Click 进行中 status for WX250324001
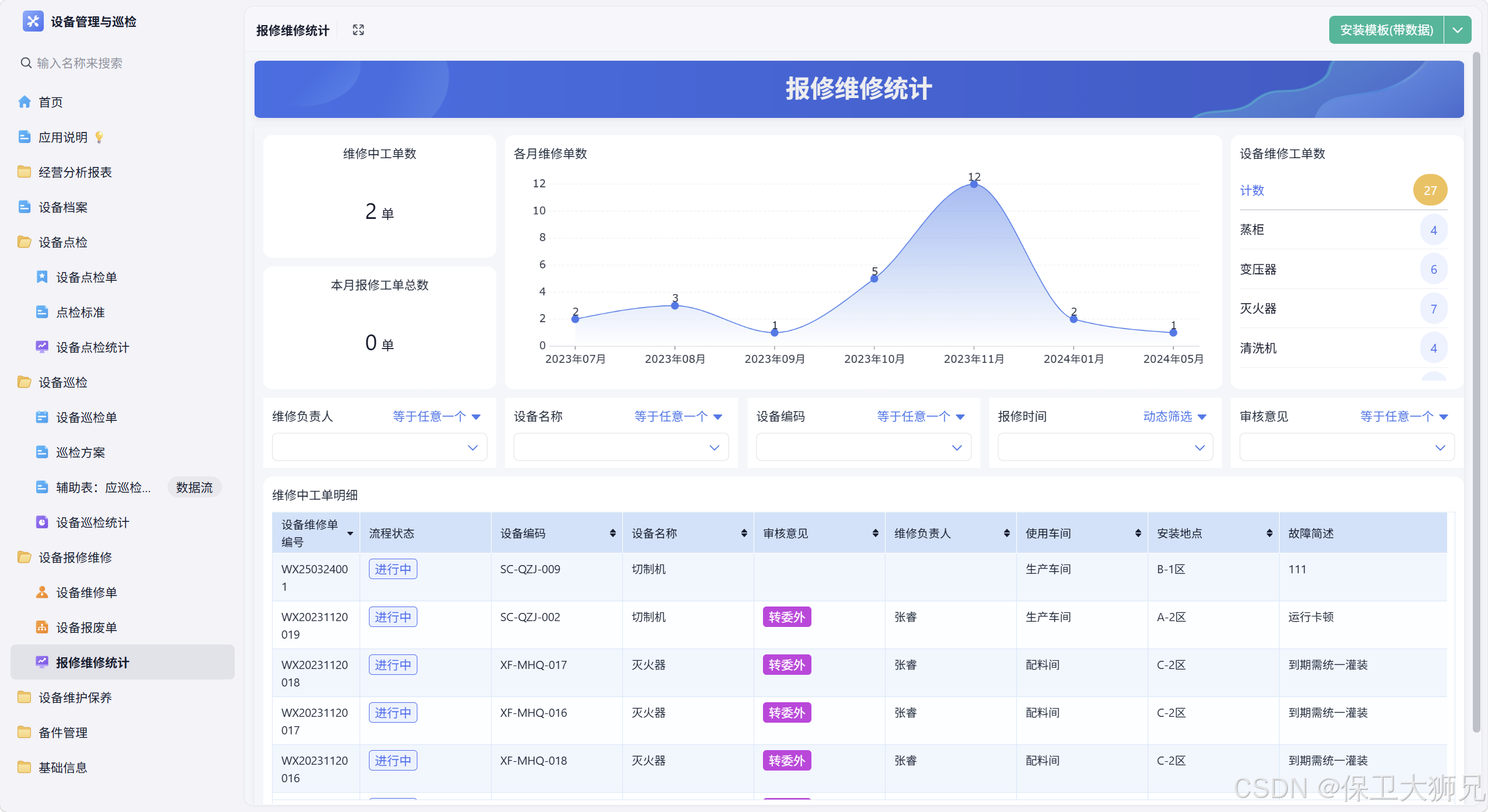Screen dimensions: 1488x812 pos(393,569)
